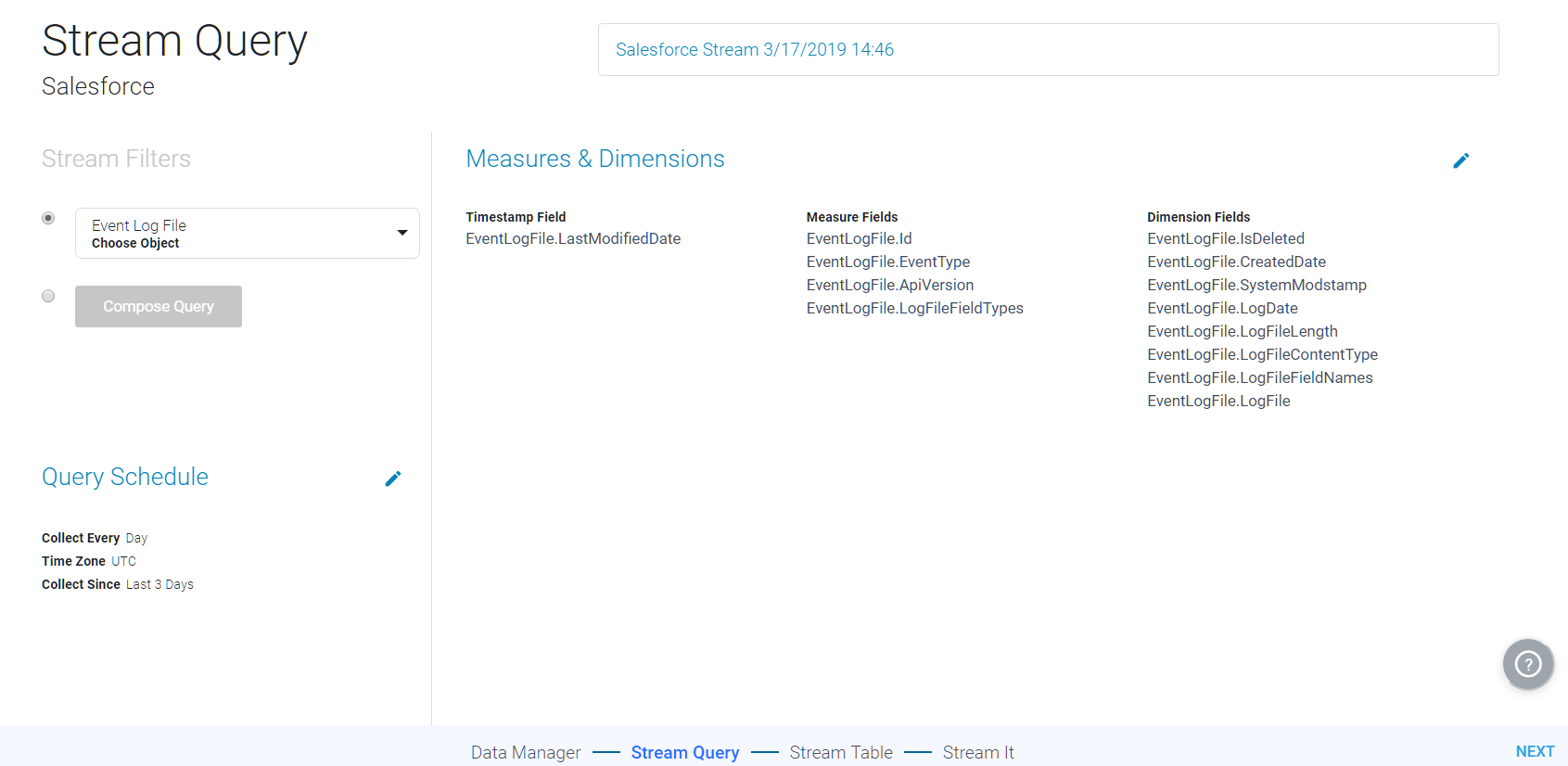Click the Measures & Dimensions heading
The height and width of the screenshot is (766, 1568).
click(595, 159)
